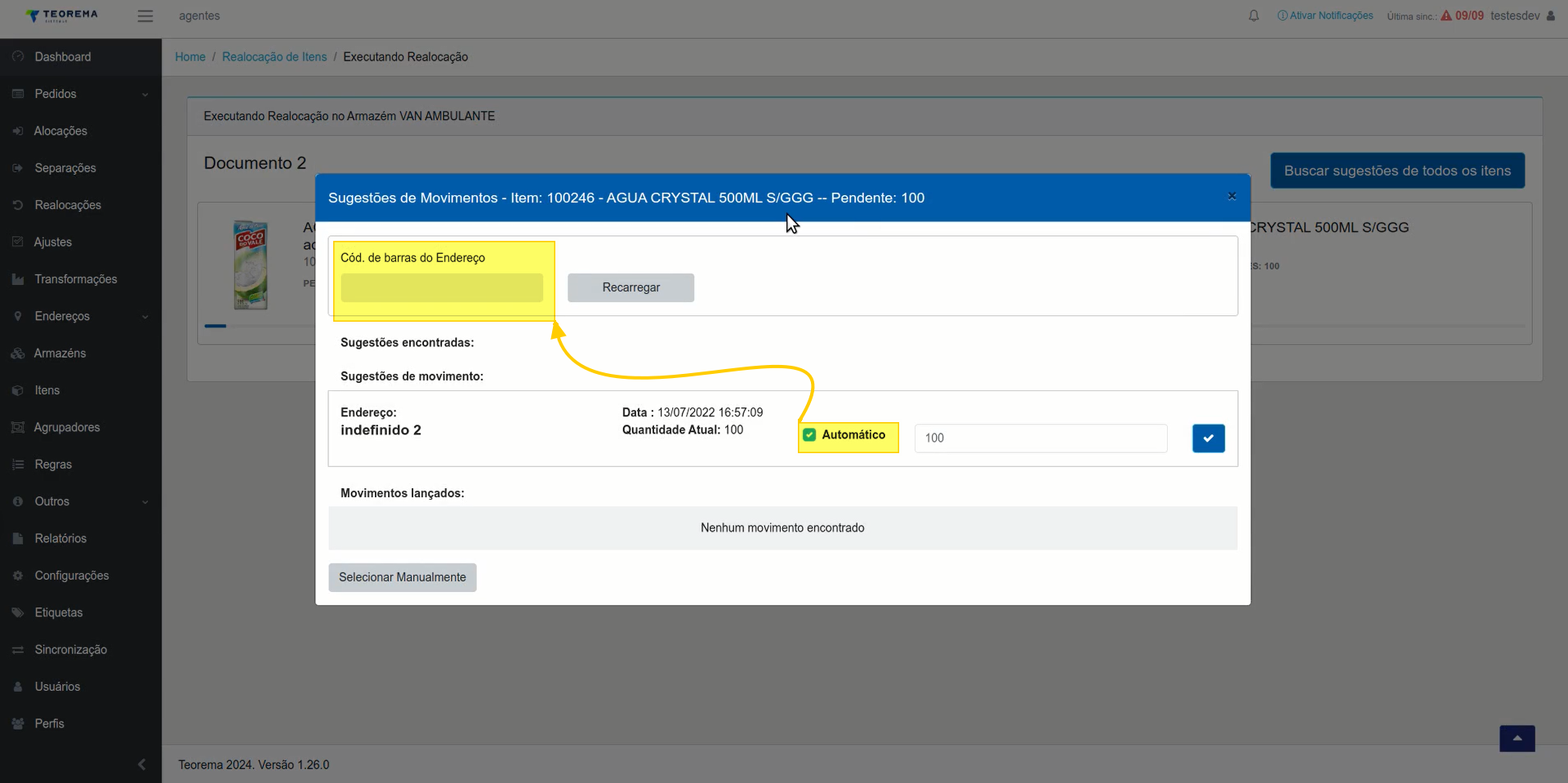Uncheck the Automático checkbox
Image resolution: width=1568 pixels, height=783 pixels.
click(x=809, y=435)
